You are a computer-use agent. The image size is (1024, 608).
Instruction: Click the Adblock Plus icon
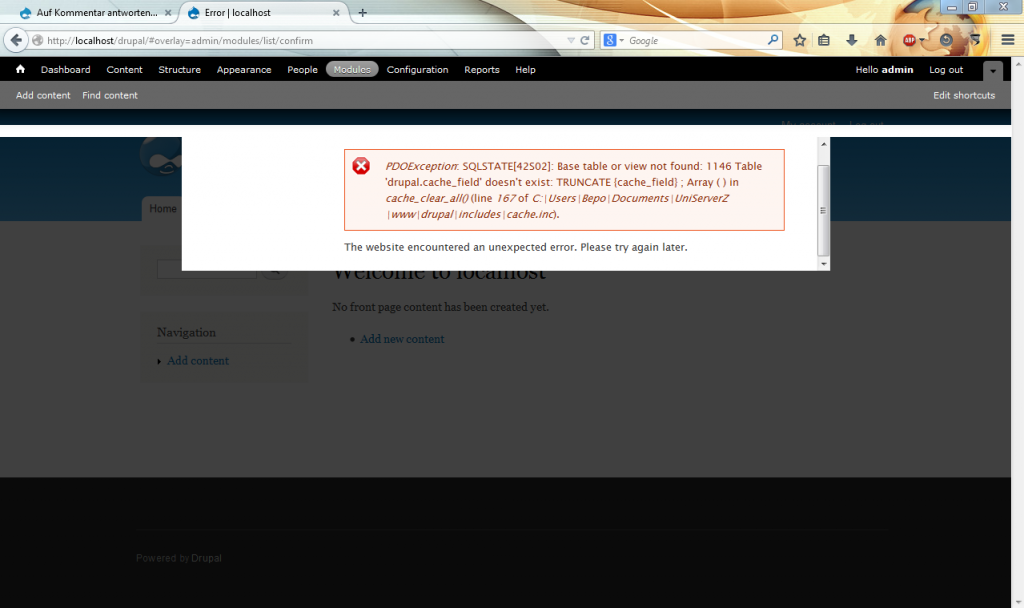pyautogui.click(x=908, y=41)
